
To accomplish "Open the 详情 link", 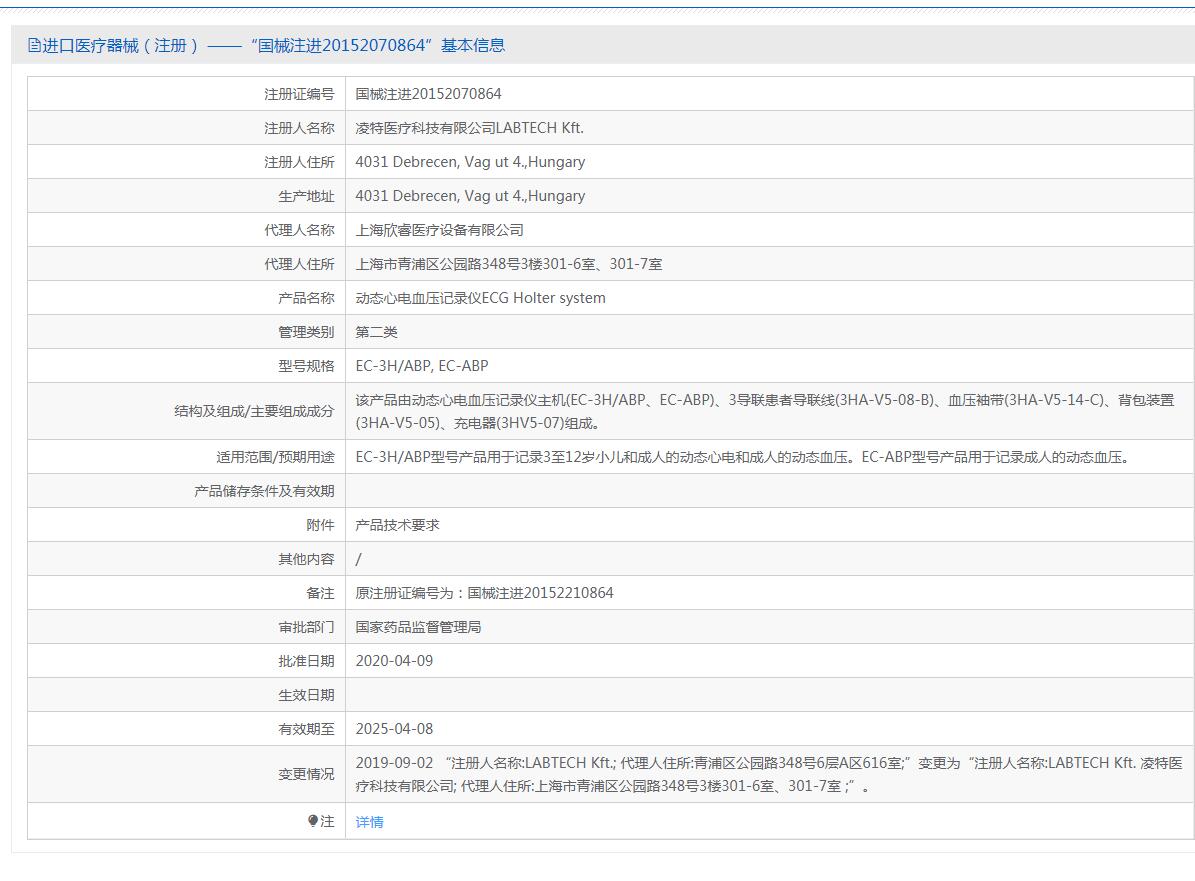I will point(369,822).
